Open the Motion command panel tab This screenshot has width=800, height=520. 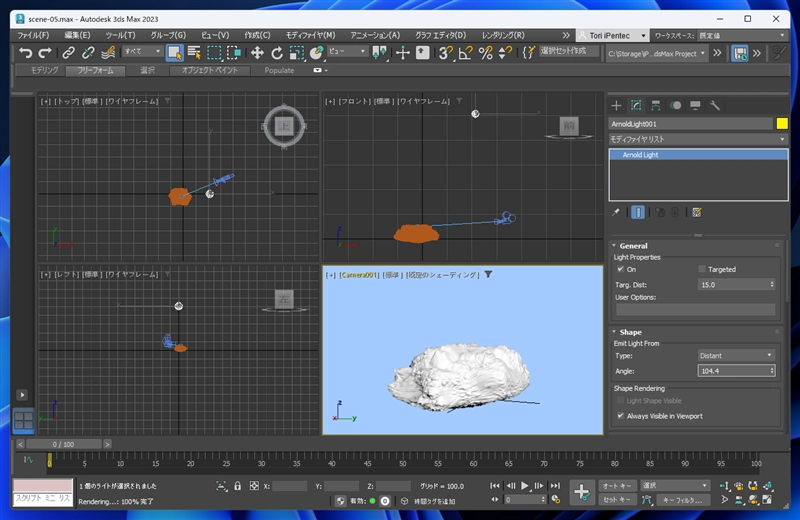tap(676, 106)
